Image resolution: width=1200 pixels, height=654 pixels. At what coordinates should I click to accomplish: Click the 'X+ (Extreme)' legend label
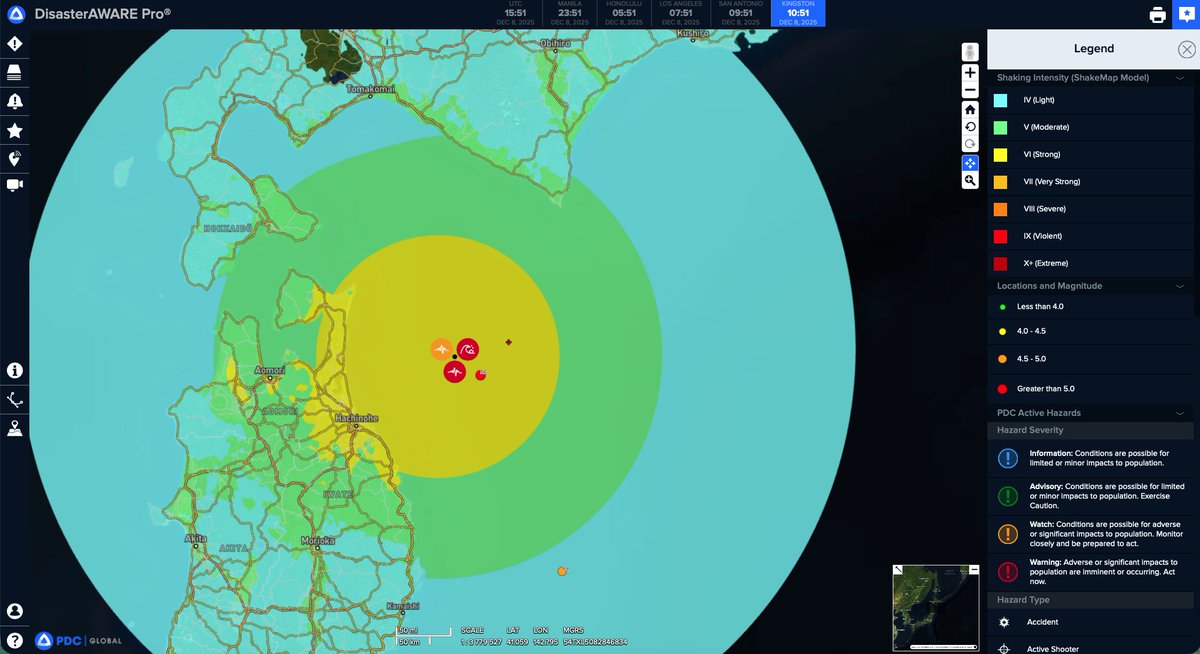tap(1046, 263)
